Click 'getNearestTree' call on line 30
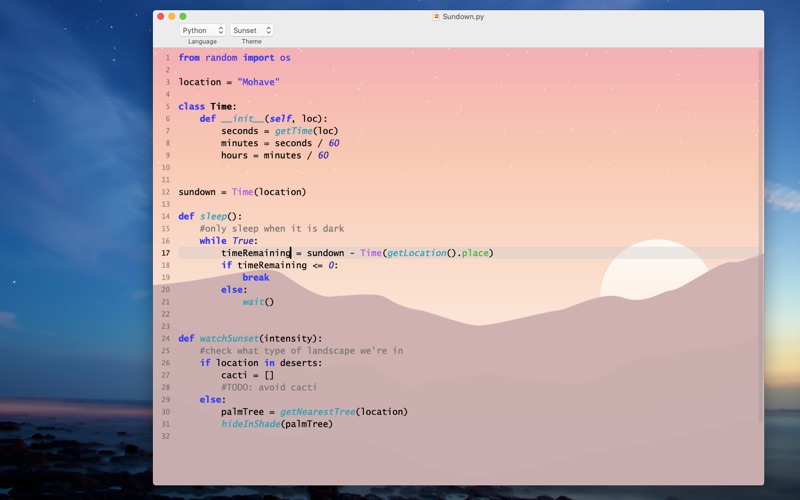This screenshot has width=800, height=500. (317, 412)
